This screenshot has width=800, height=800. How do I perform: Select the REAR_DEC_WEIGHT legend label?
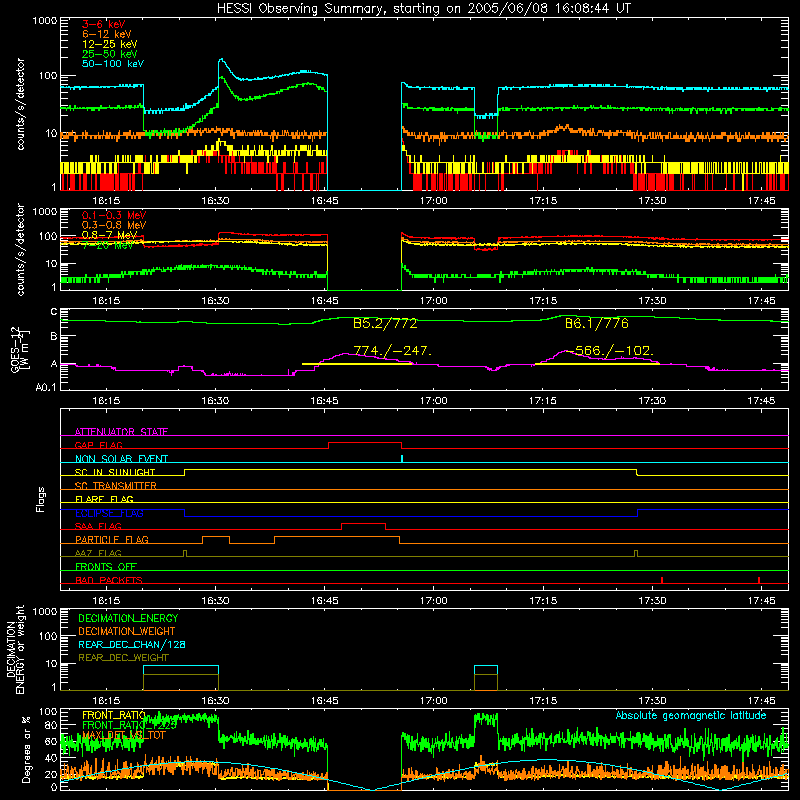point(123,658)
